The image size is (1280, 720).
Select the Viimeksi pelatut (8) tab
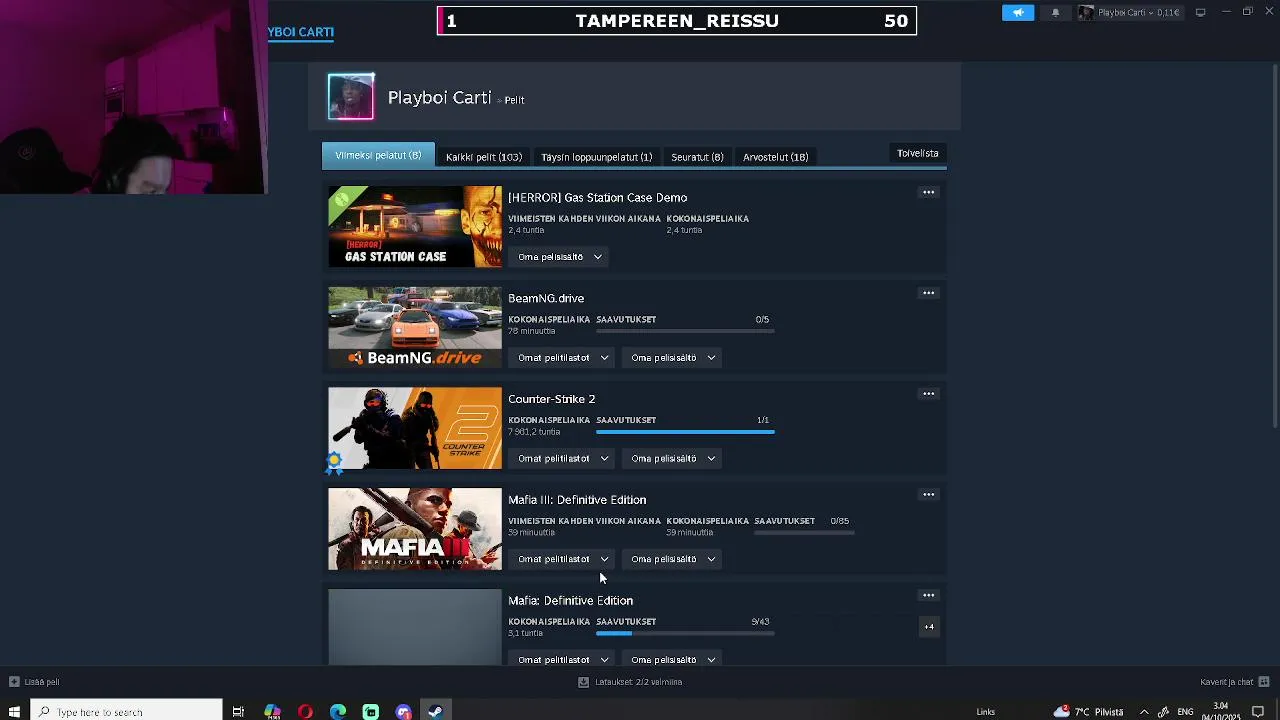point(378,155)
